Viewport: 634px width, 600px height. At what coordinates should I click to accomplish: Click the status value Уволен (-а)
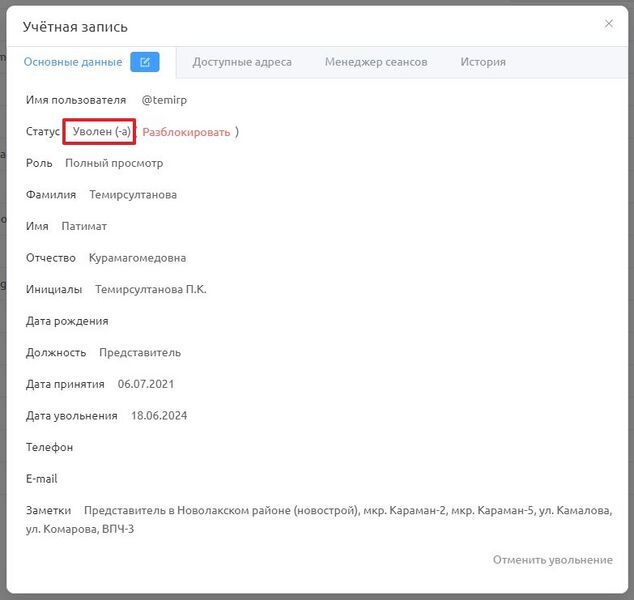tap(101, 131)
